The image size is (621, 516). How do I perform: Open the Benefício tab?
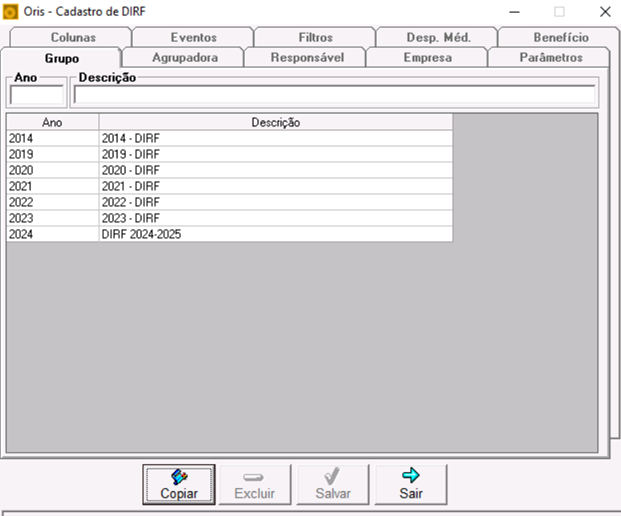tap(561, 37)
